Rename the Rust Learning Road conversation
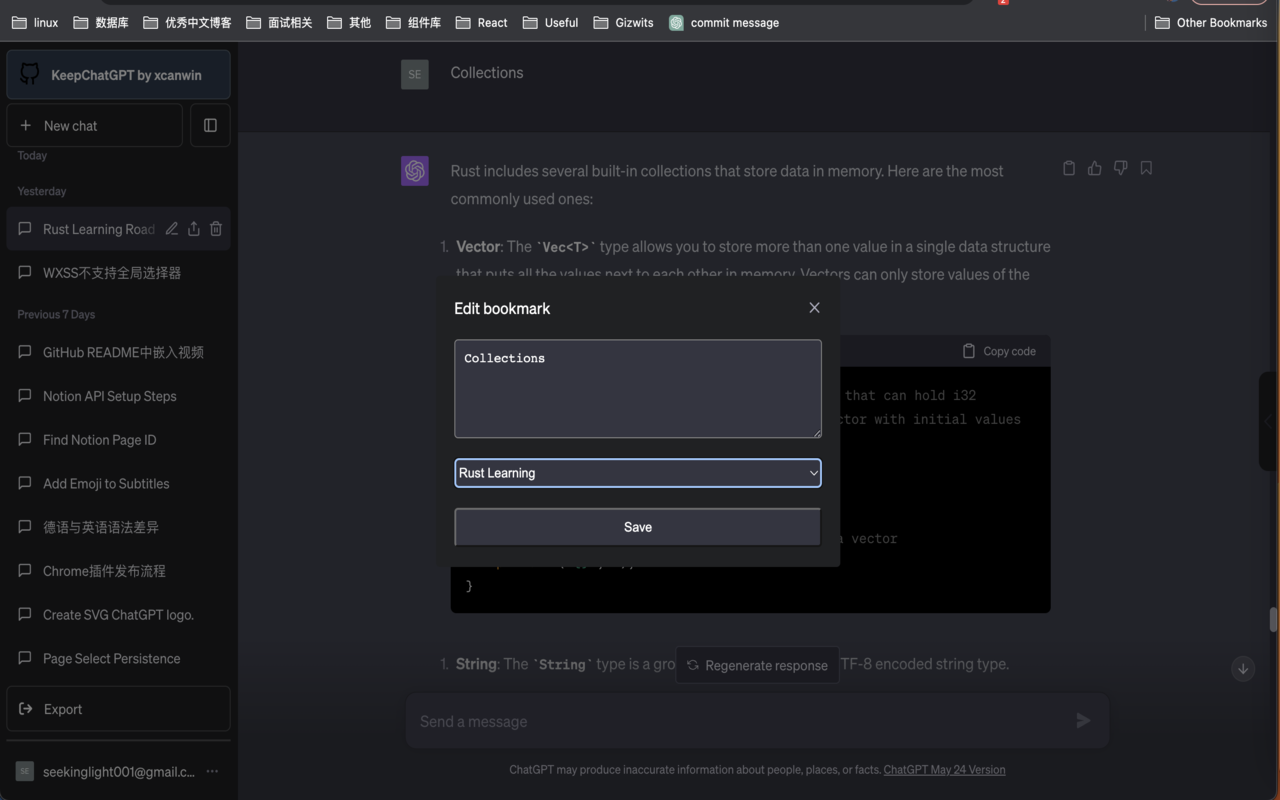This screenshot has width=1280, height=800. click(x=172, y=228)
